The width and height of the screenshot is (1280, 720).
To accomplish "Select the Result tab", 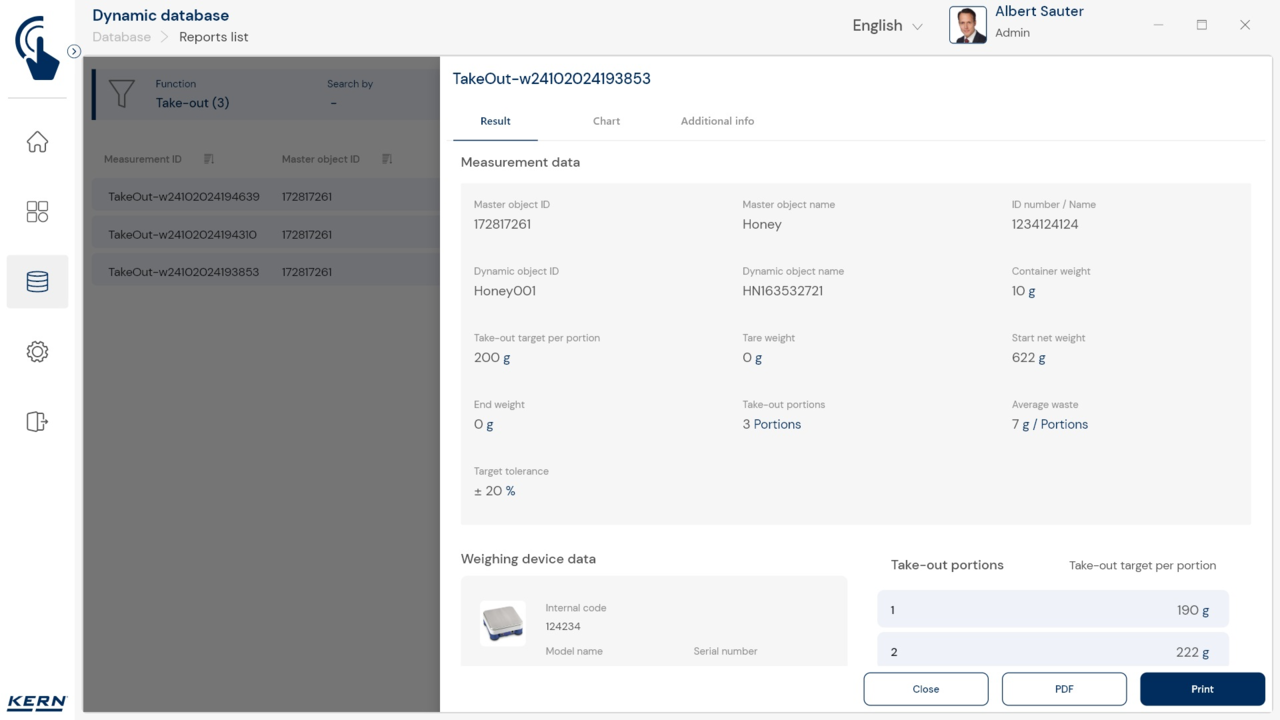I will tap(495, 121).
